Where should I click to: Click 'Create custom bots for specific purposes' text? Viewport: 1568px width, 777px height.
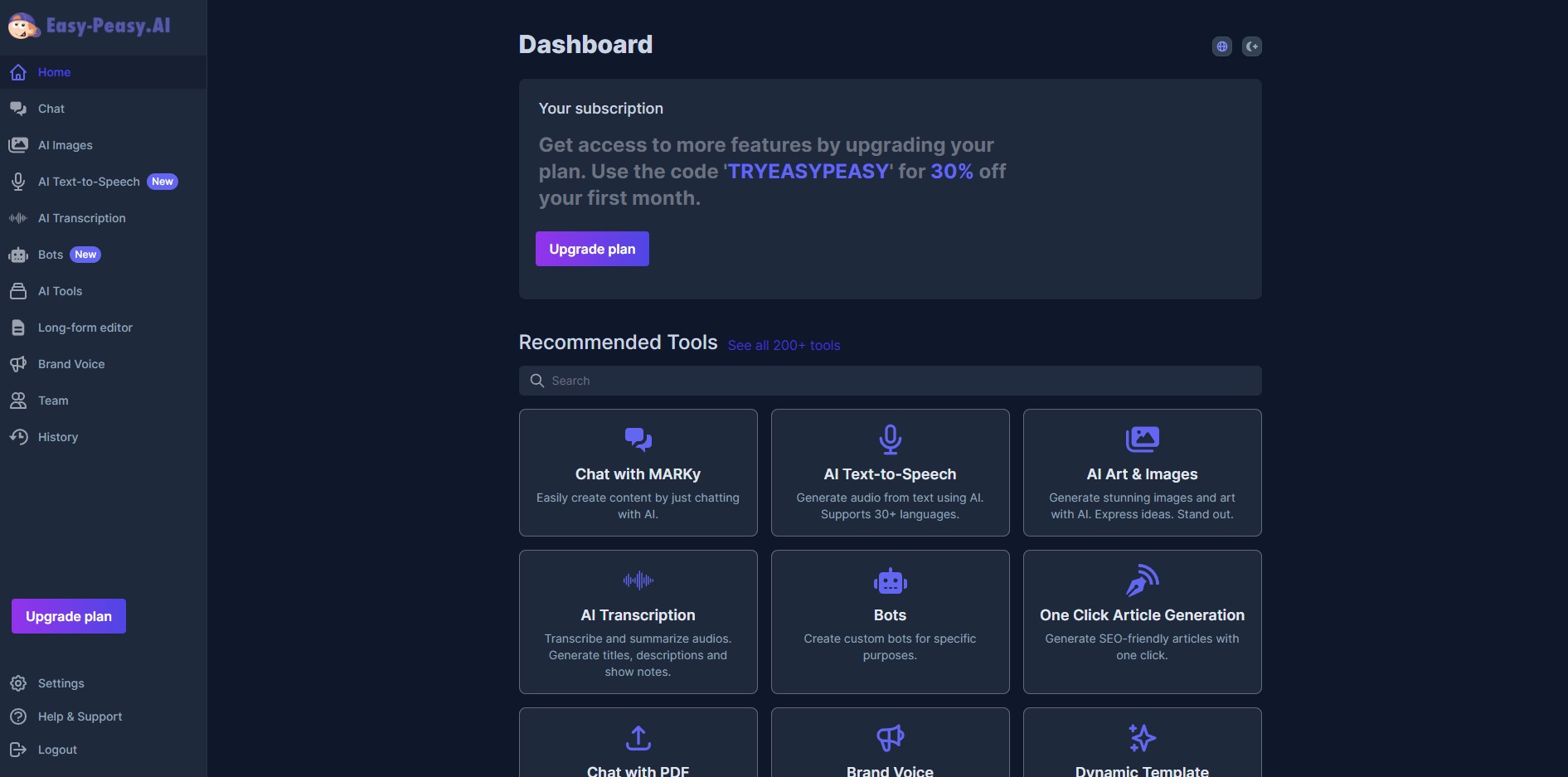[x=891, y=647]
